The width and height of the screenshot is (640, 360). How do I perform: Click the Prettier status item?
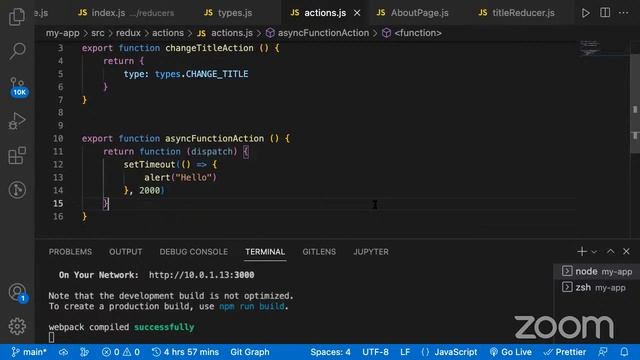pos(565,352)
